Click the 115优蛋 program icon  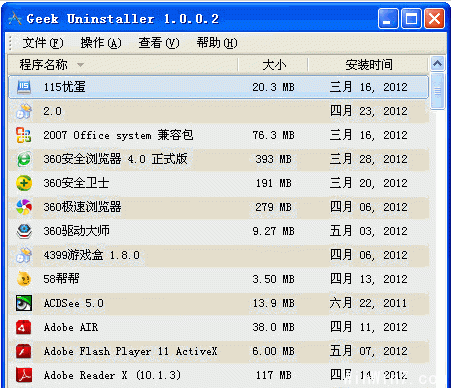(24, 87)
